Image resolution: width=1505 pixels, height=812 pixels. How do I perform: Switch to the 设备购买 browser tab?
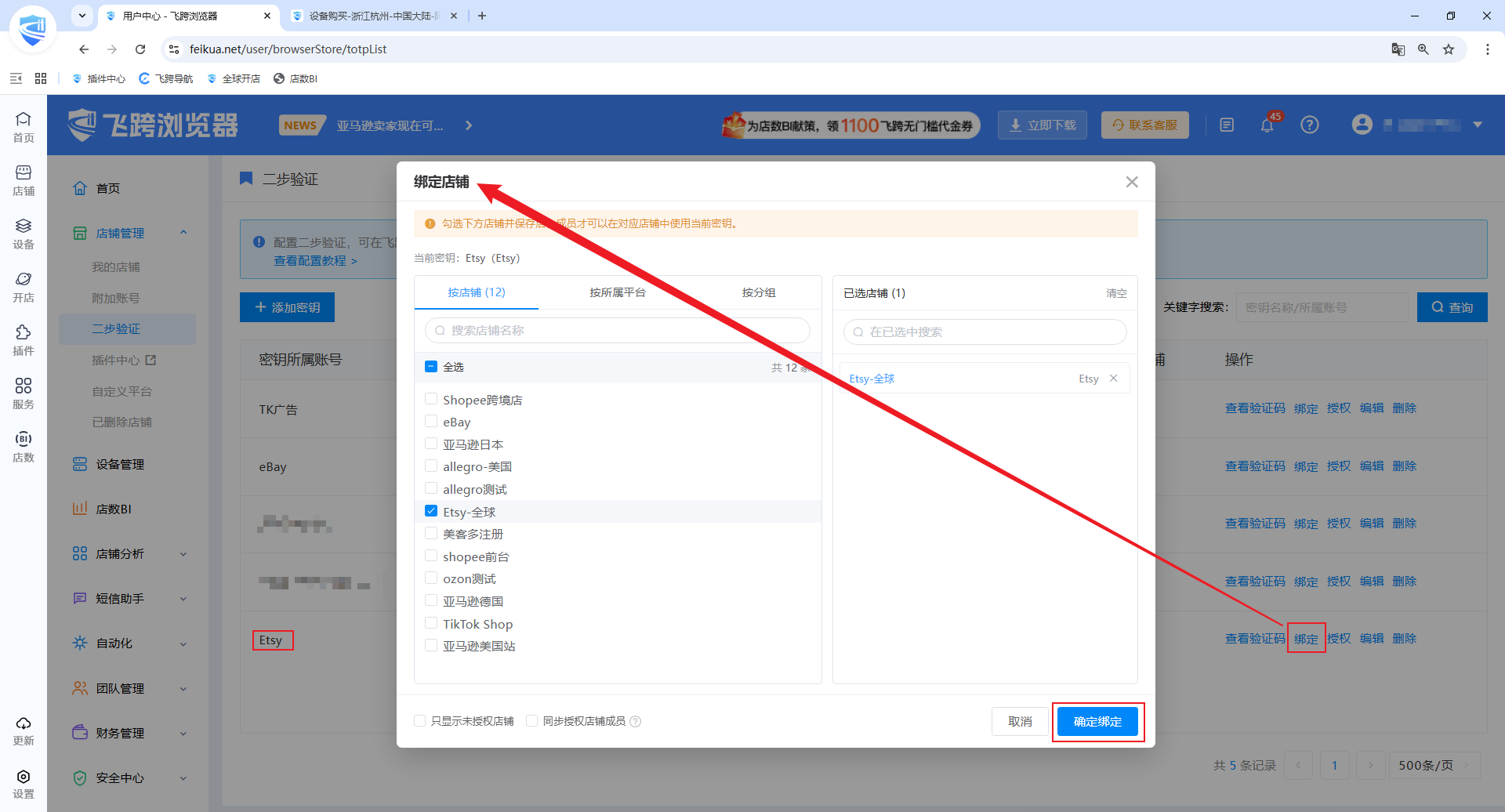click(x=375, y=16)
